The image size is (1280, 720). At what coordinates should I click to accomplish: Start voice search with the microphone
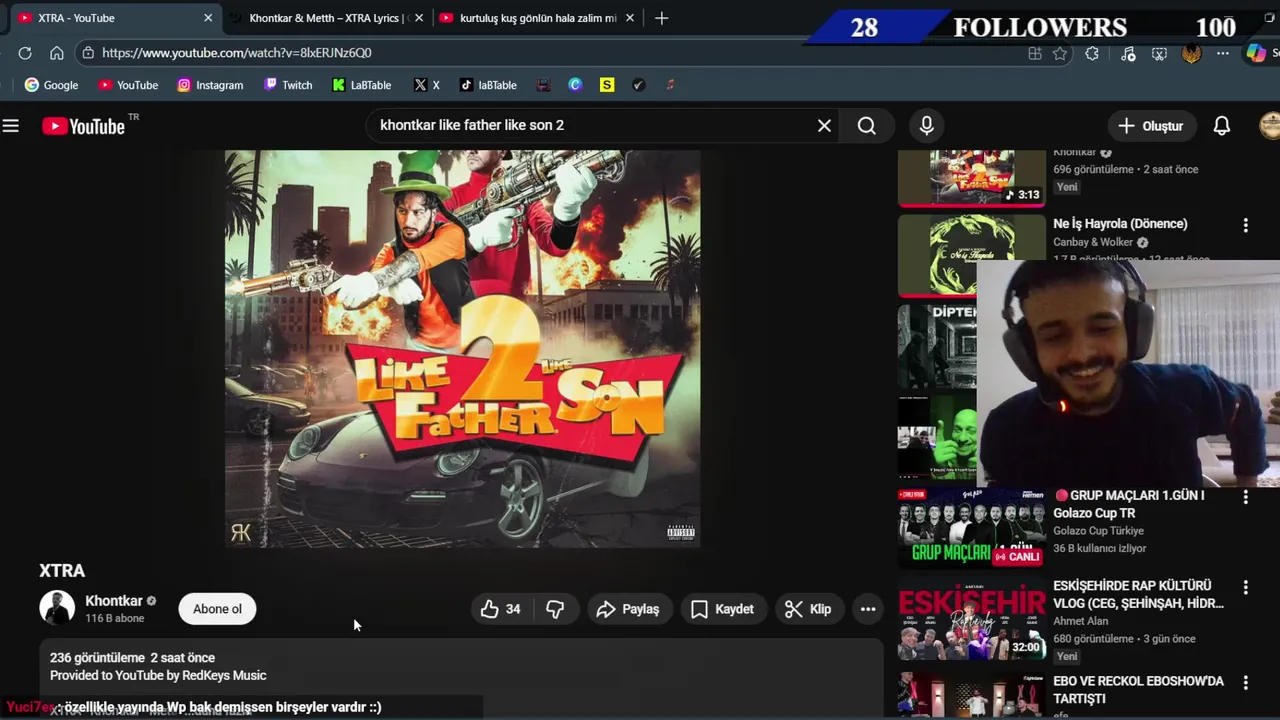[927, 126]
